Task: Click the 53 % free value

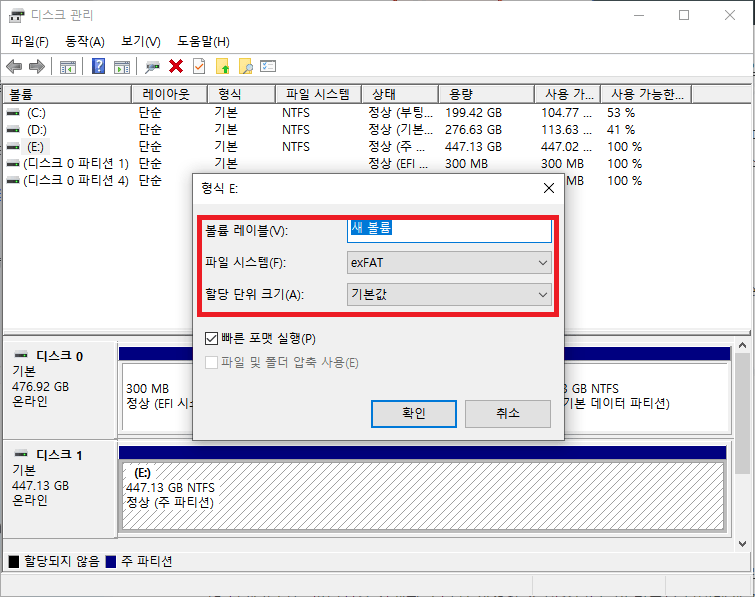Action: pyautogui.click(x=621, y=113)
